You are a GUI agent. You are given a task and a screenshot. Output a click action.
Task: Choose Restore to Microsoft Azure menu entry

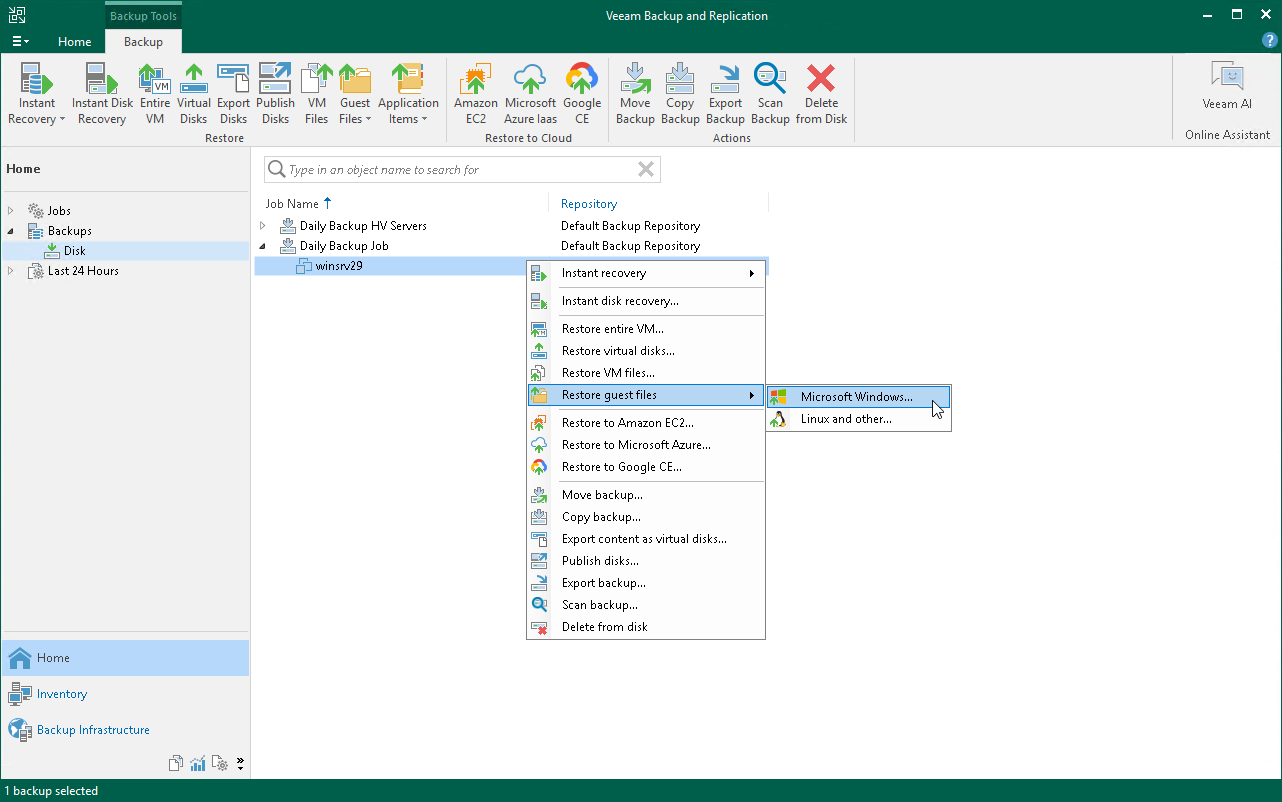(646, 445)
